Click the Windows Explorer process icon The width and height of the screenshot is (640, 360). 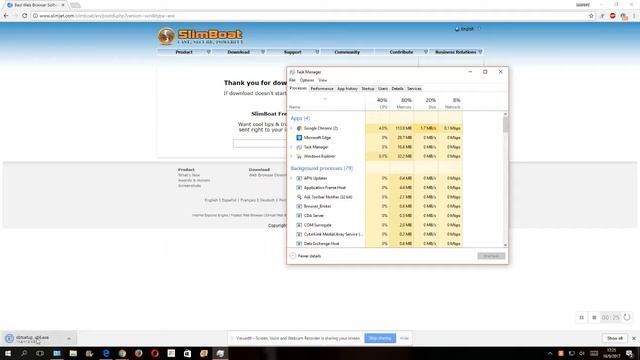299,156
